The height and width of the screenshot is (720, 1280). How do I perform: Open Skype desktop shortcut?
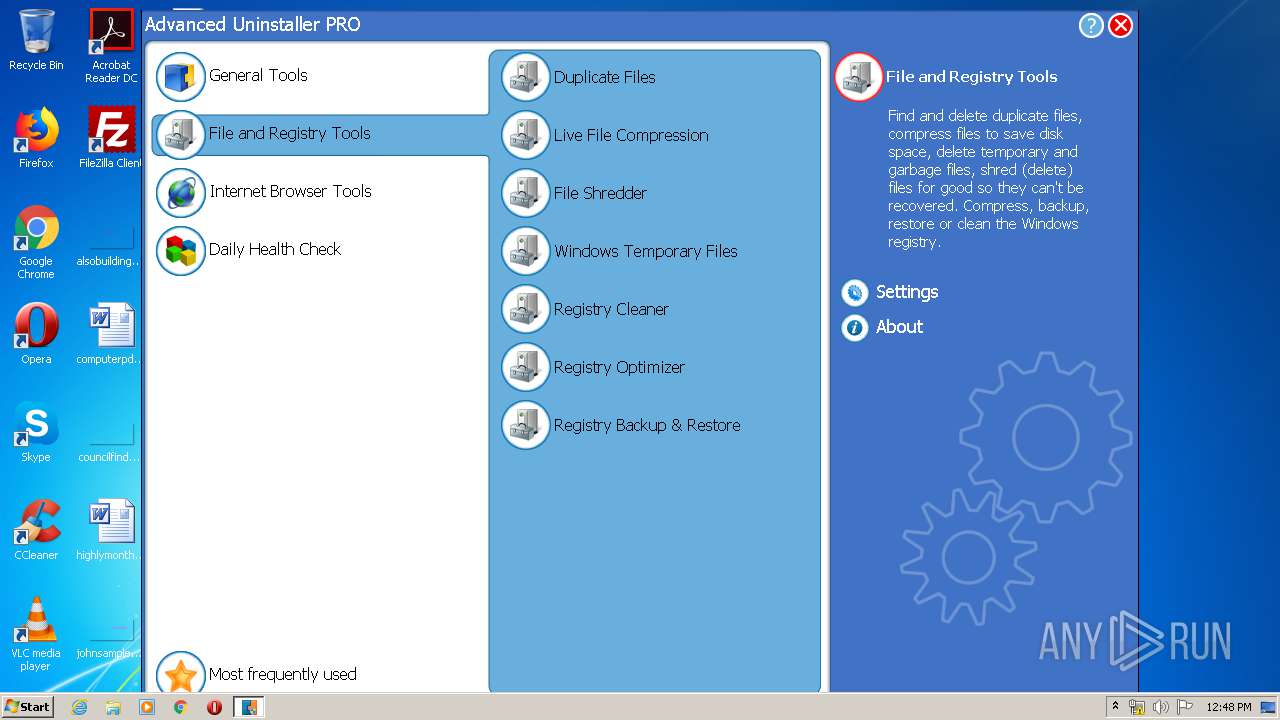[x=36, y=432]
